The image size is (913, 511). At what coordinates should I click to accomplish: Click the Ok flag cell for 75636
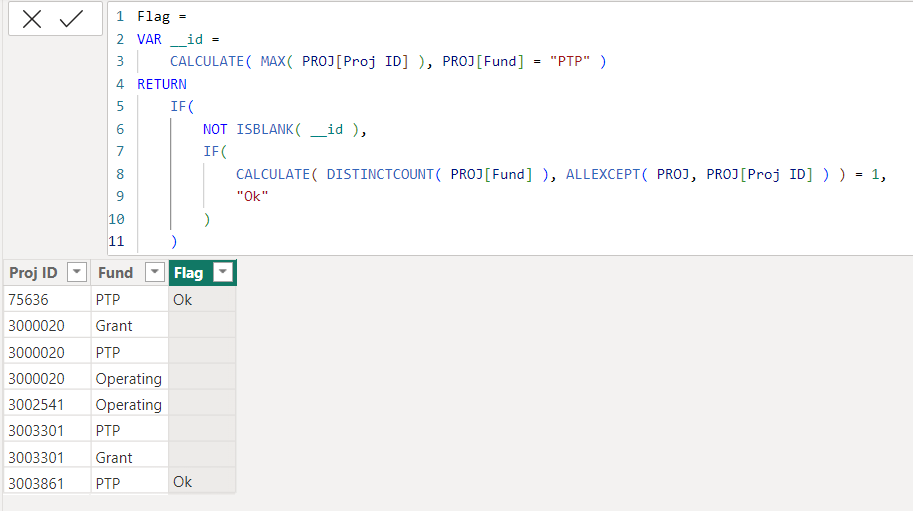click(202, 300)
